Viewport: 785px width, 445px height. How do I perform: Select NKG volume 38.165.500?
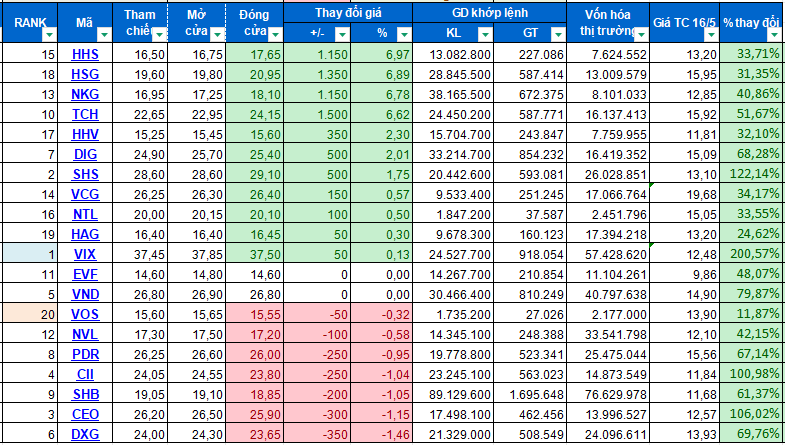click(453, 94)
